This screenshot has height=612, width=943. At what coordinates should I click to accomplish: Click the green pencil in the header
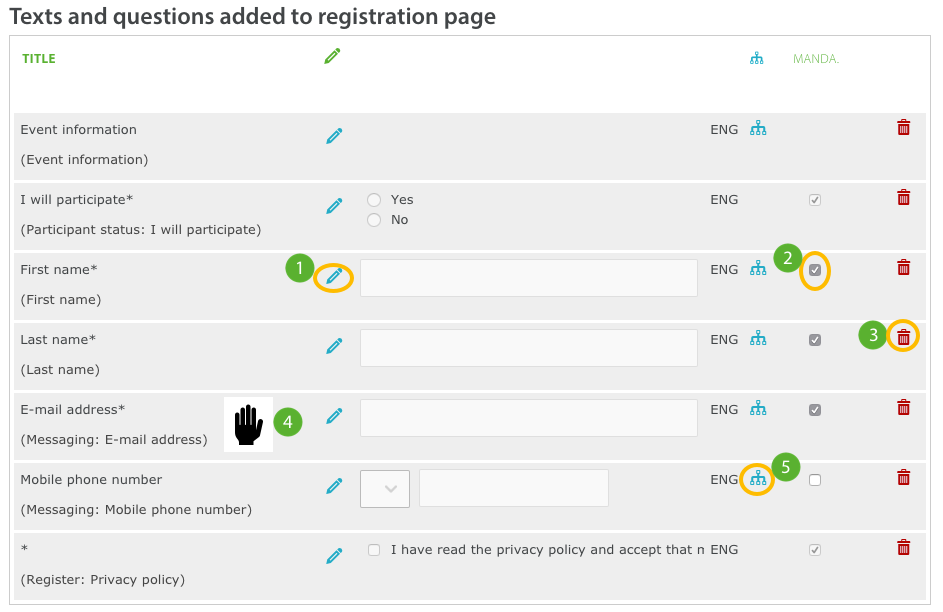[332, 57]
